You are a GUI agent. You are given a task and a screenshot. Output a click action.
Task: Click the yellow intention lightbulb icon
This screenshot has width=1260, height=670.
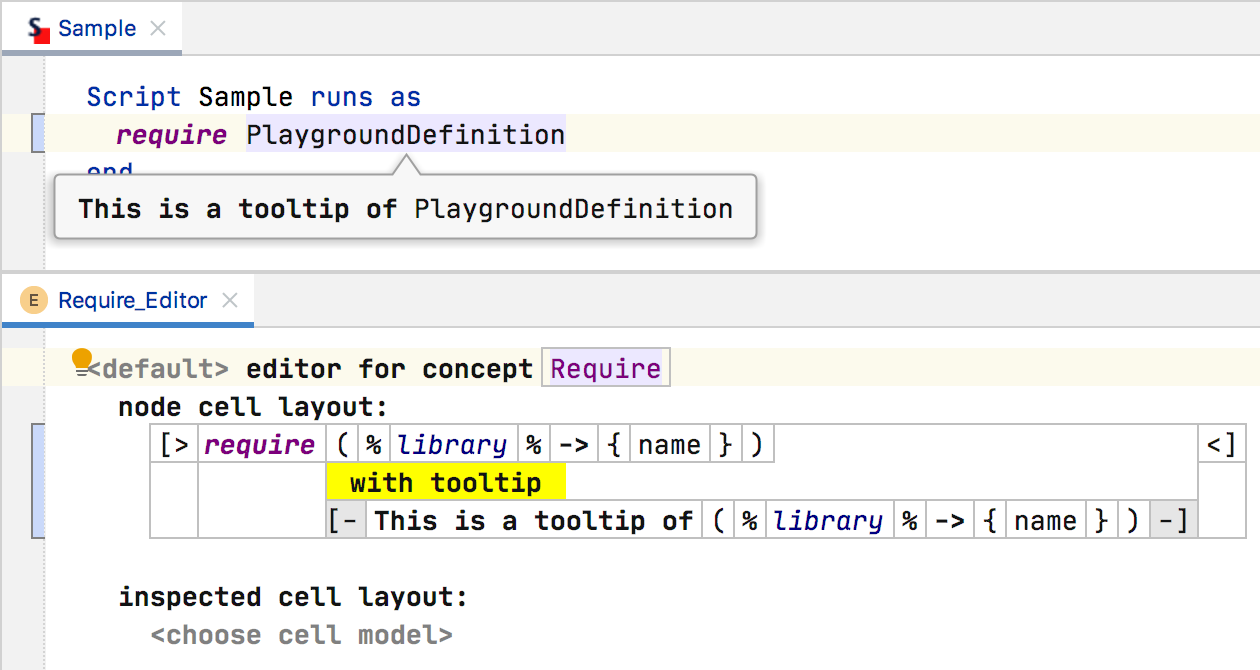(82, 359)
